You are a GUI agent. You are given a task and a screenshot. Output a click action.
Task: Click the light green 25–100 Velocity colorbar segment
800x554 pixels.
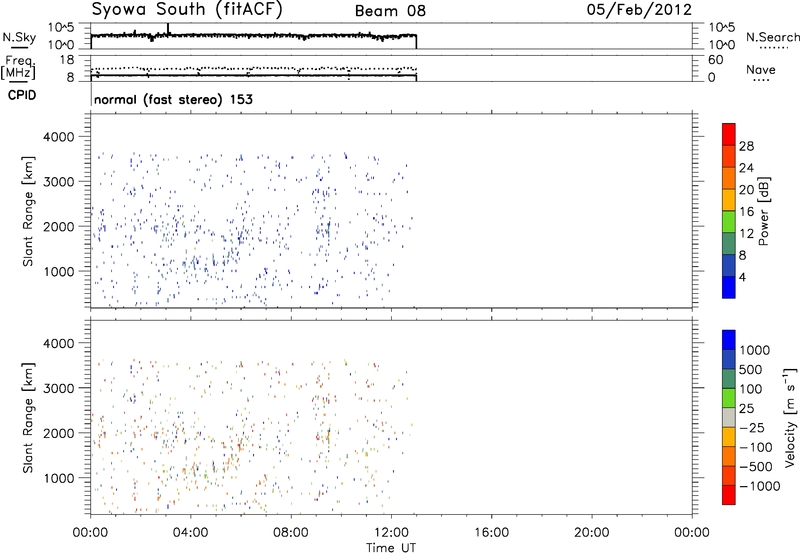pos(729,398)
